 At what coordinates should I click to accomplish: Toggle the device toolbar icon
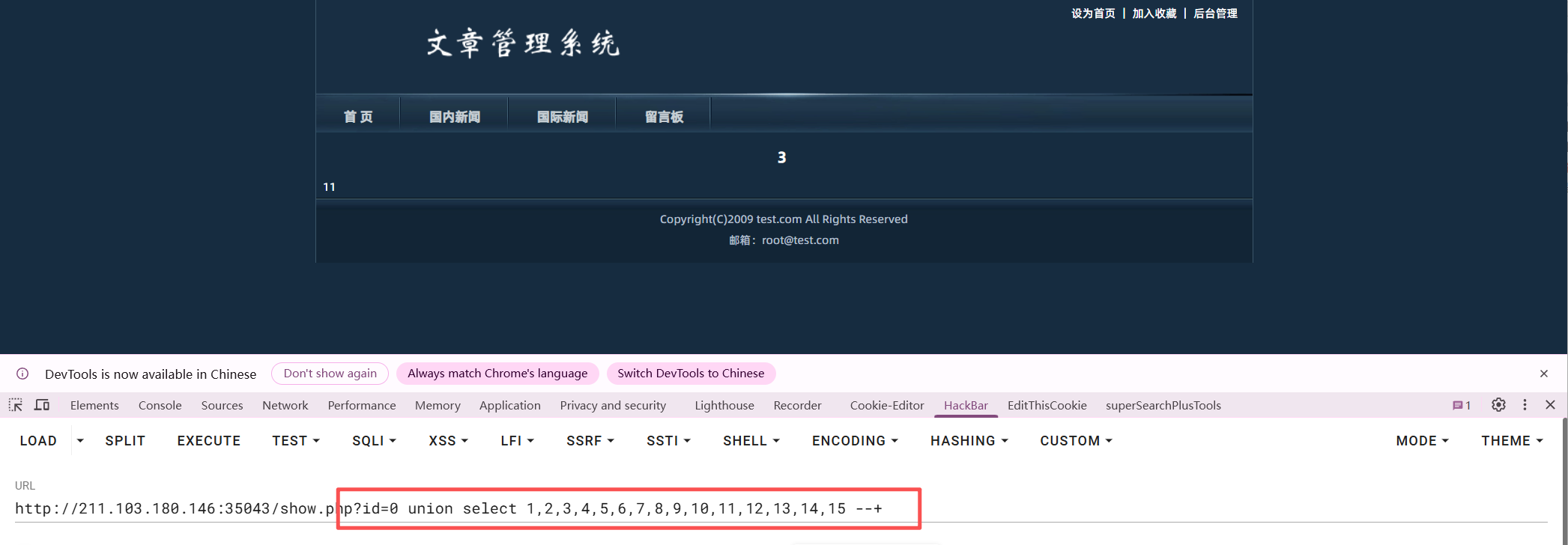42,405
